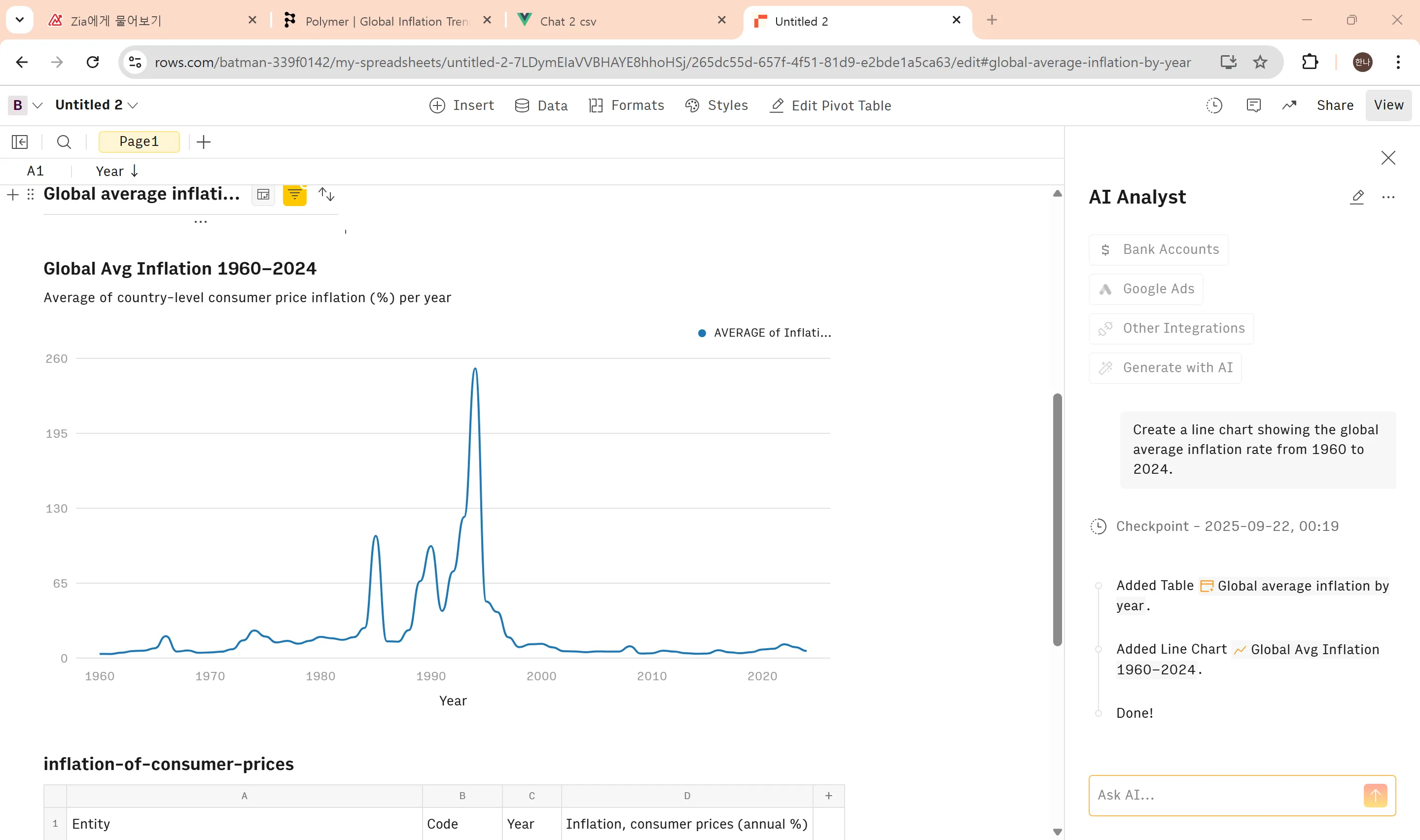Select the Page1 tab
The width and height of the screenshot is (1420, 840).
point(139,141)
